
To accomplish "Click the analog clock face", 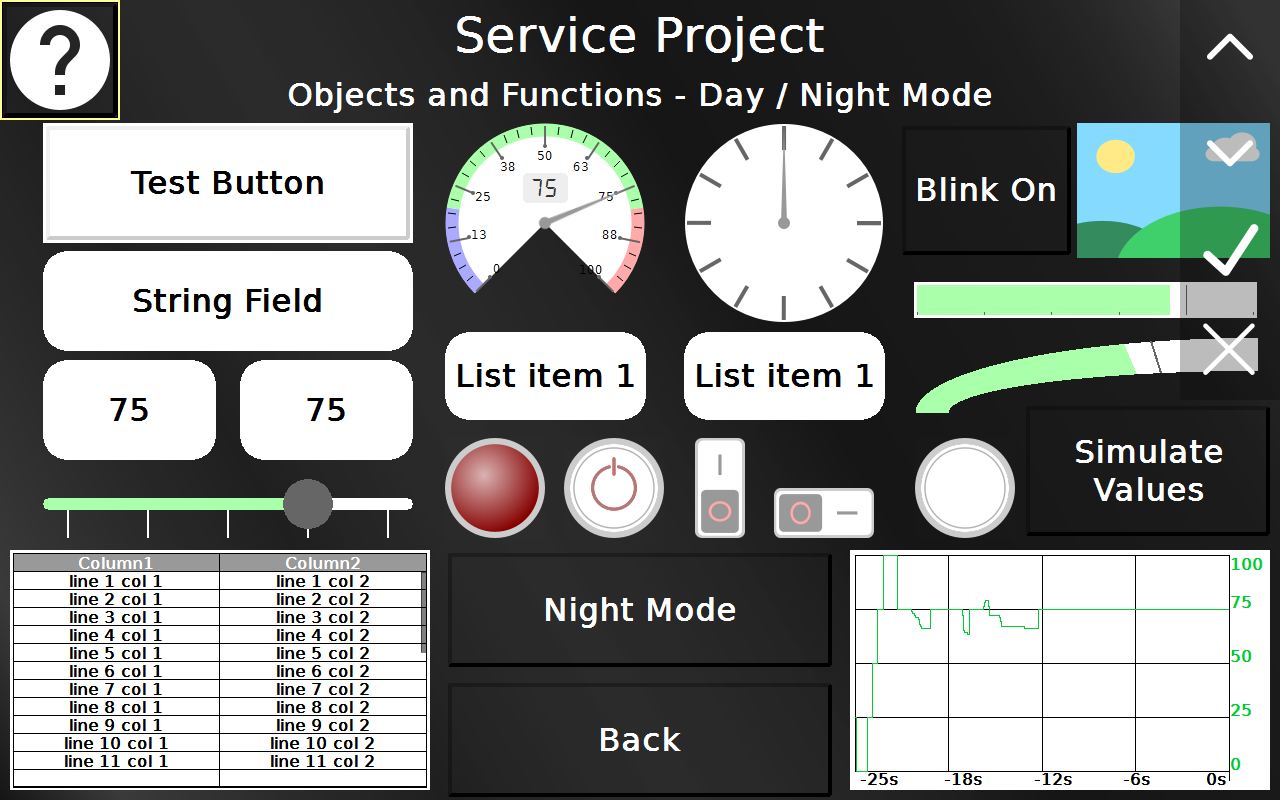I will [x=784, y=223].
